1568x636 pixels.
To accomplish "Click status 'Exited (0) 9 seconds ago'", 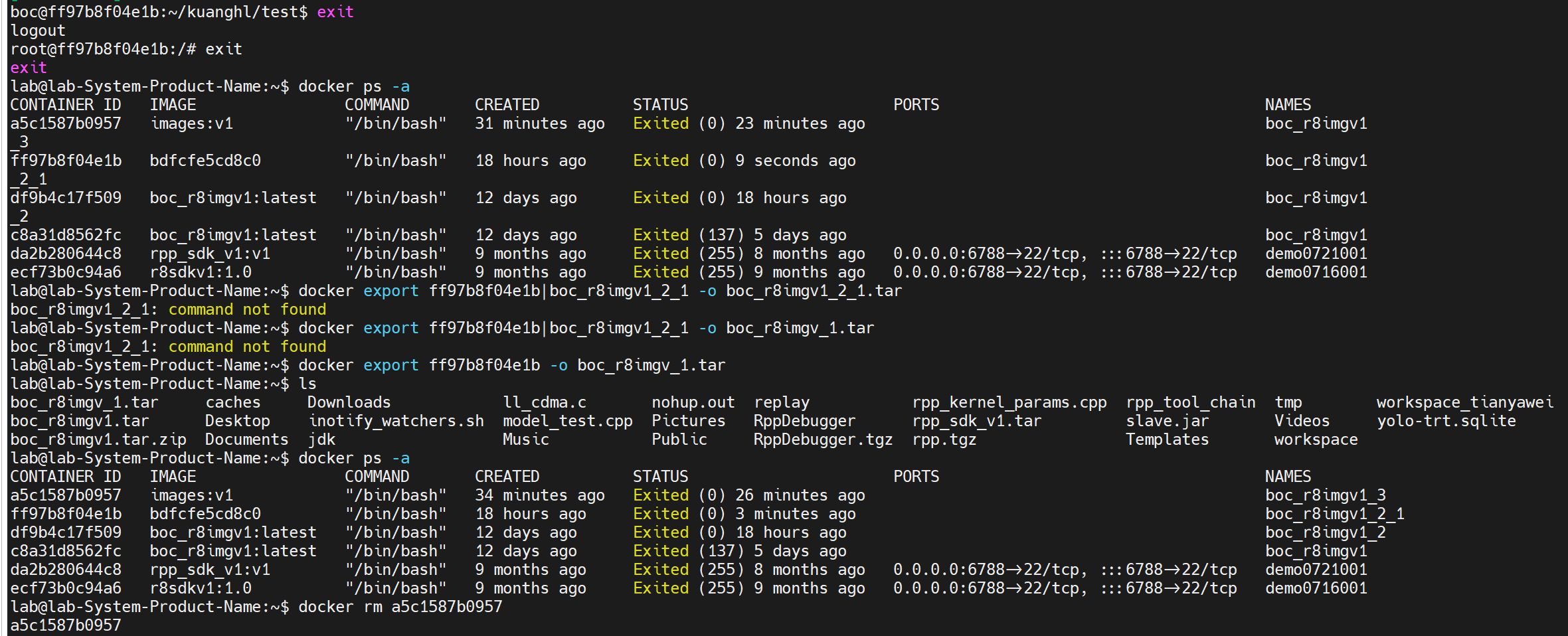I will (744, 161).
